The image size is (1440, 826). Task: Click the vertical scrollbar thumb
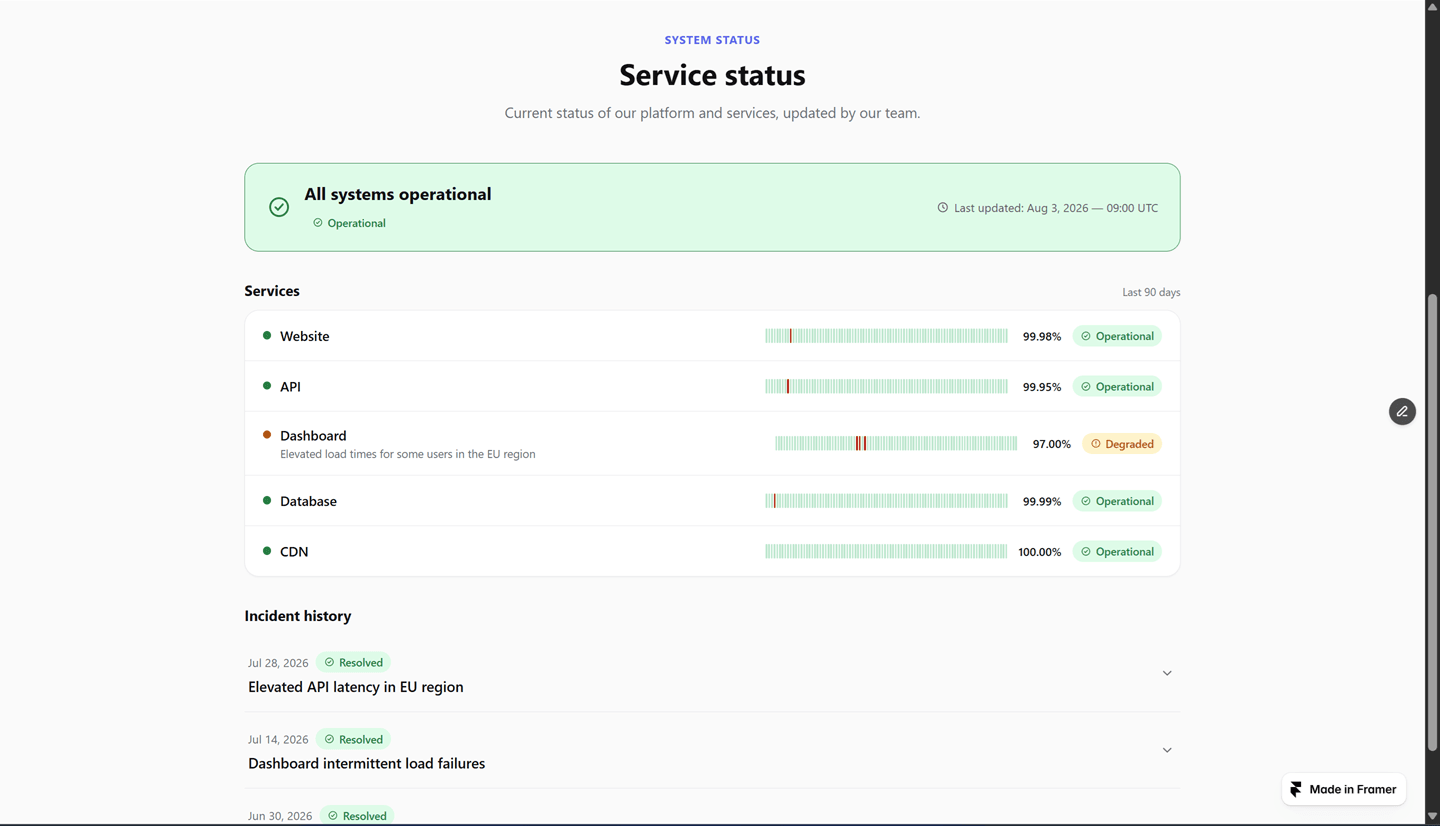1432,522
